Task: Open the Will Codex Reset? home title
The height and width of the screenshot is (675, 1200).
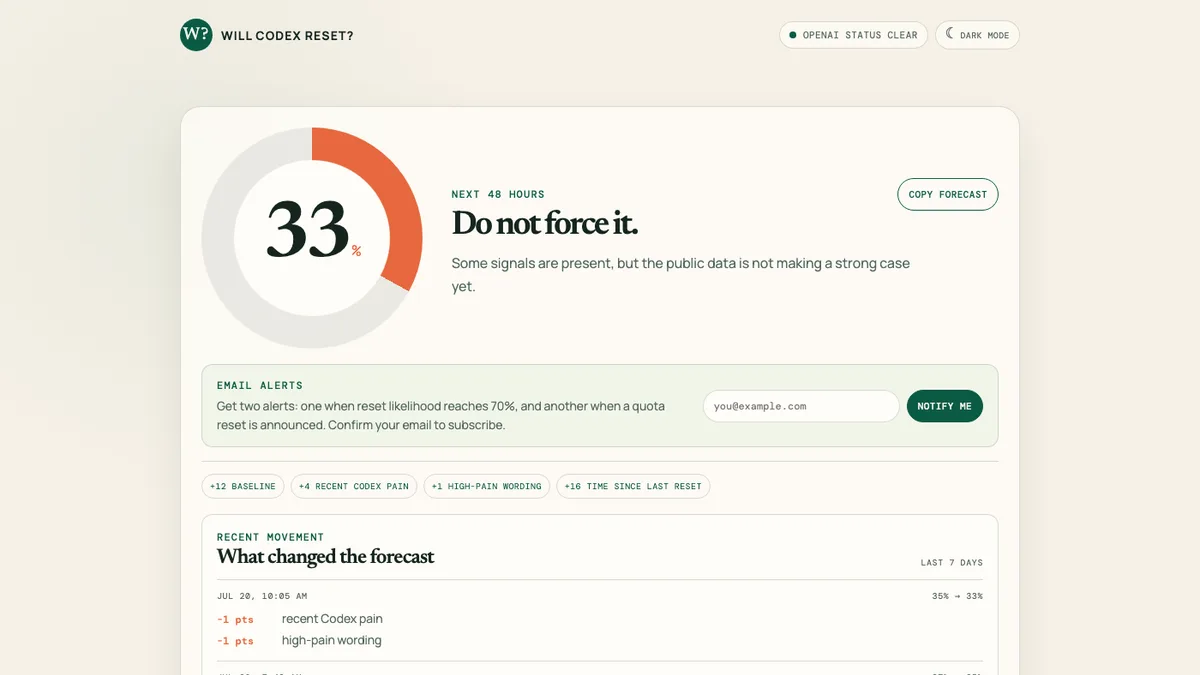Action: 287,36
